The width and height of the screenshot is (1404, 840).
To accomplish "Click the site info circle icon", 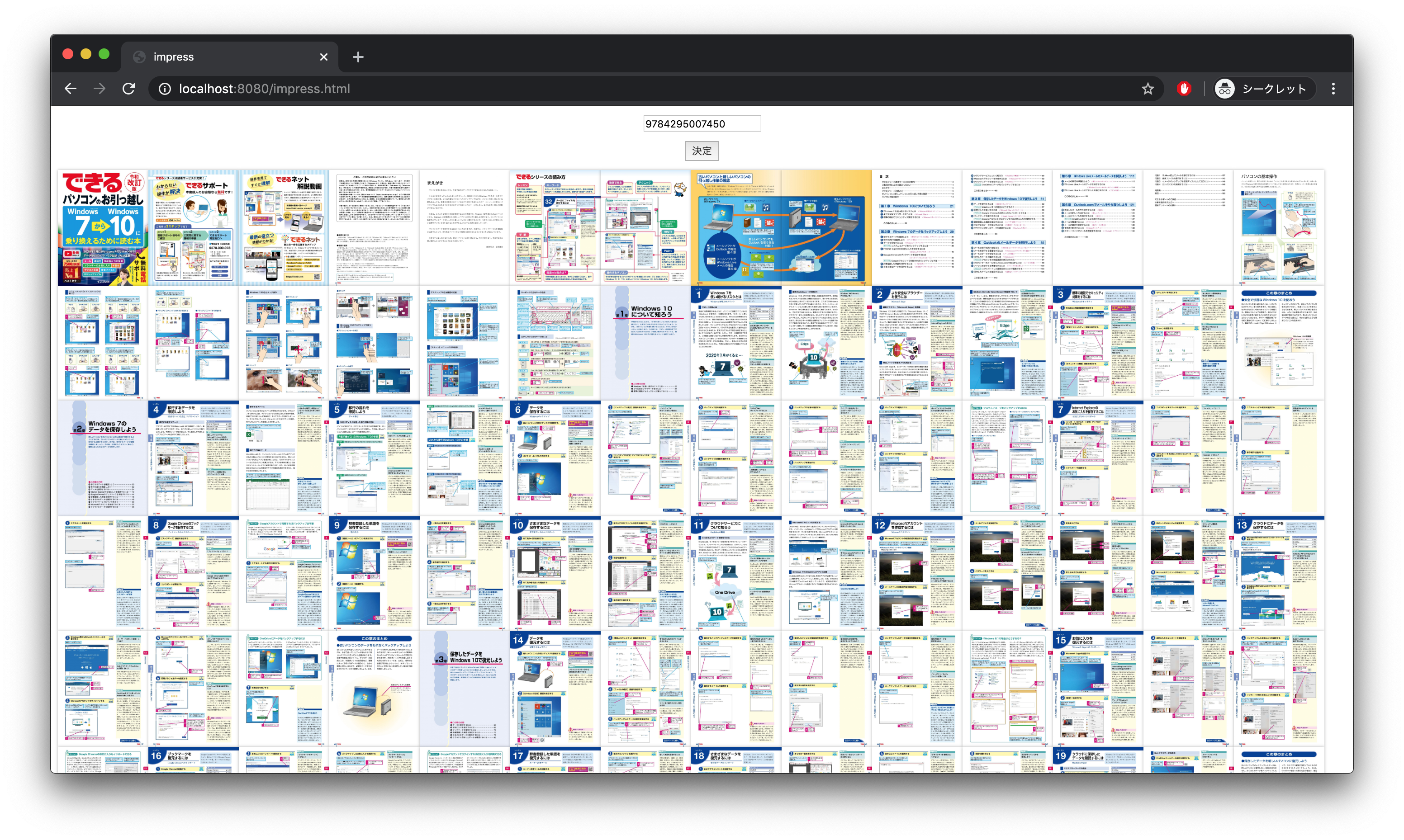I will [x=164, y=89].
